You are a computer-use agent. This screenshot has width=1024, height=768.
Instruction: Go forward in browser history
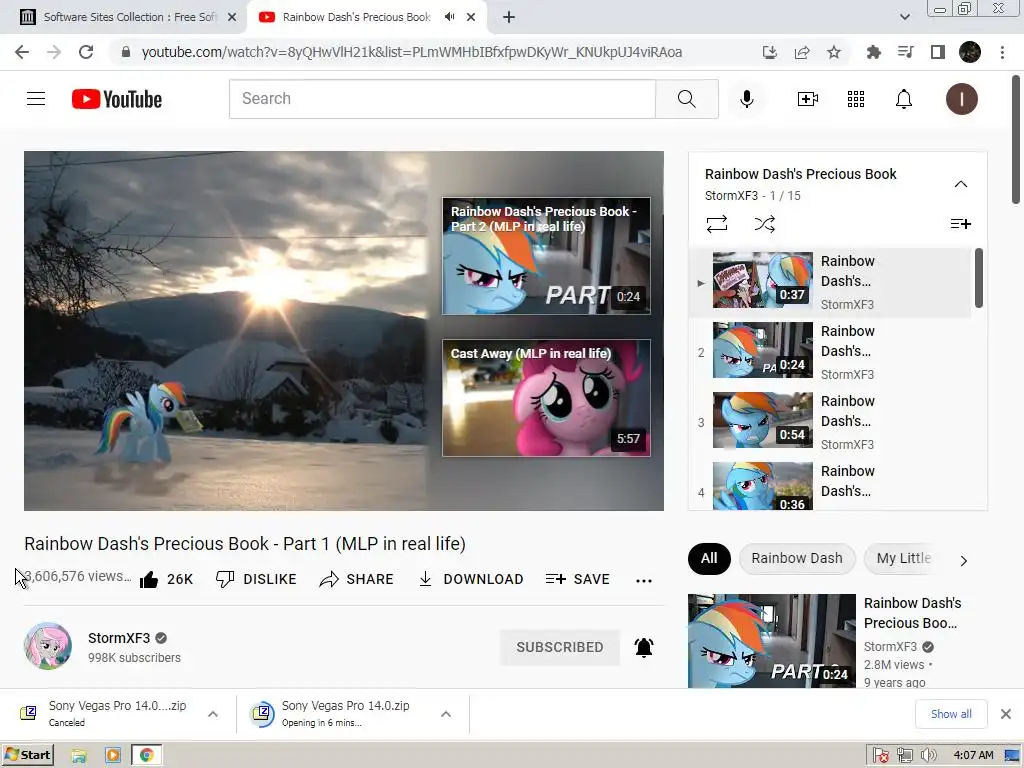point(54,52)
